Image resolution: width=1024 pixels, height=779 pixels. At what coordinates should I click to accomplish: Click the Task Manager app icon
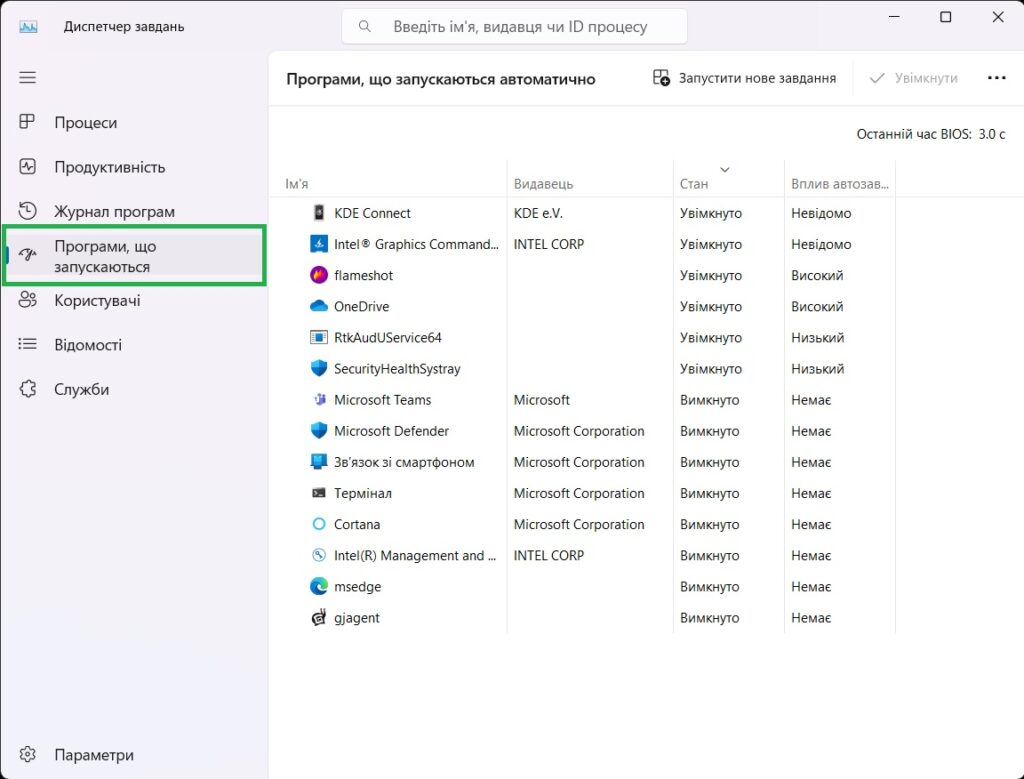pyautogui.click(x=28, y=27)
